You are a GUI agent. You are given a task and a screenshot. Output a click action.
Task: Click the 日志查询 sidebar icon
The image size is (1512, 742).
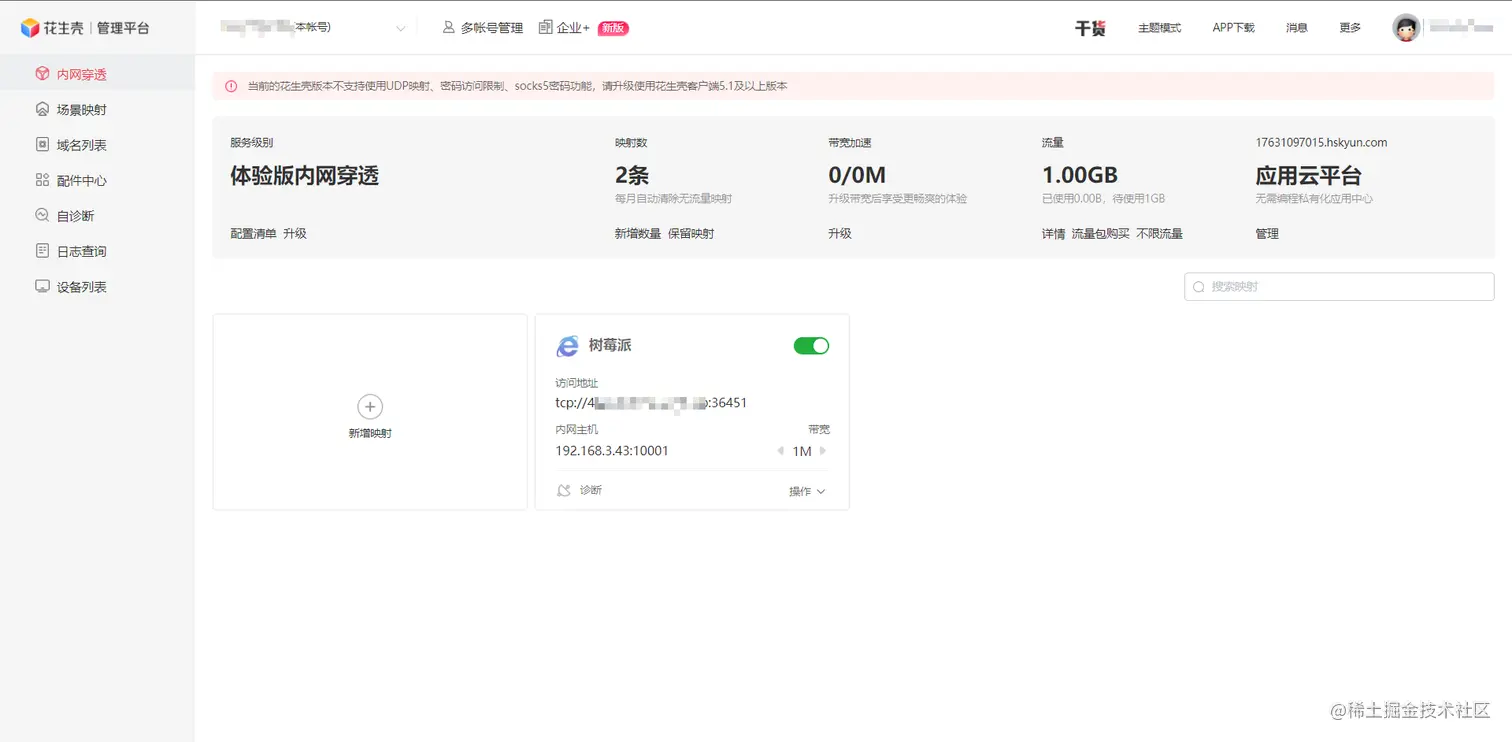(x=42, y=251)
